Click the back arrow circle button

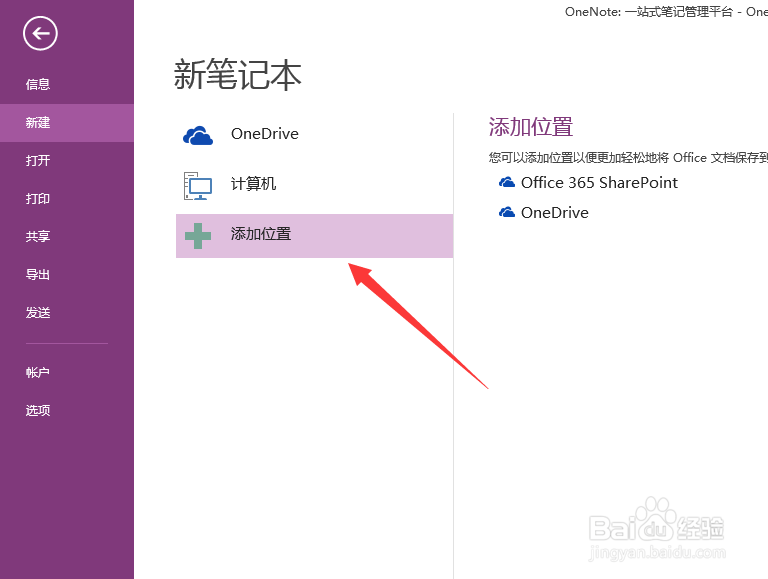40,33
